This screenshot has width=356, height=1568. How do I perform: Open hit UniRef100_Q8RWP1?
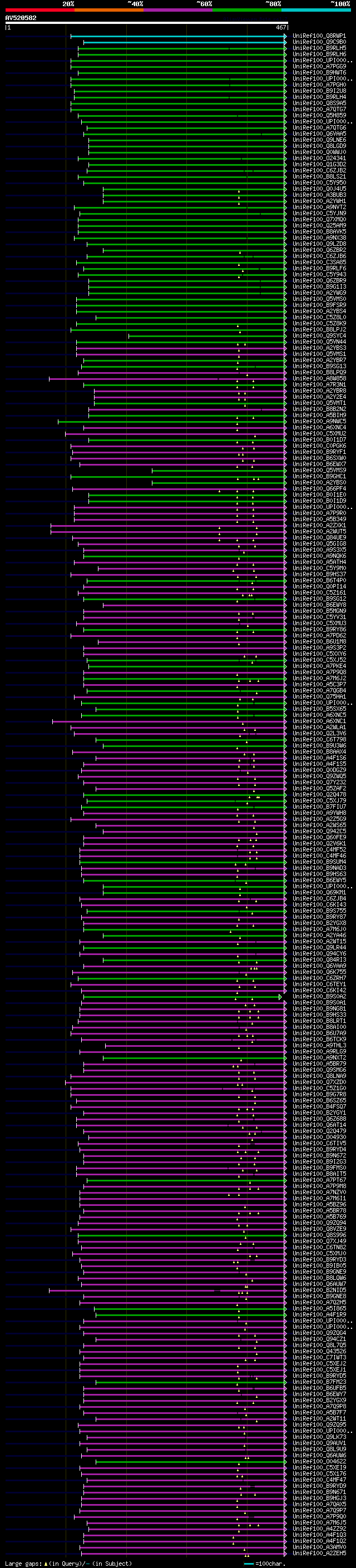319,36
